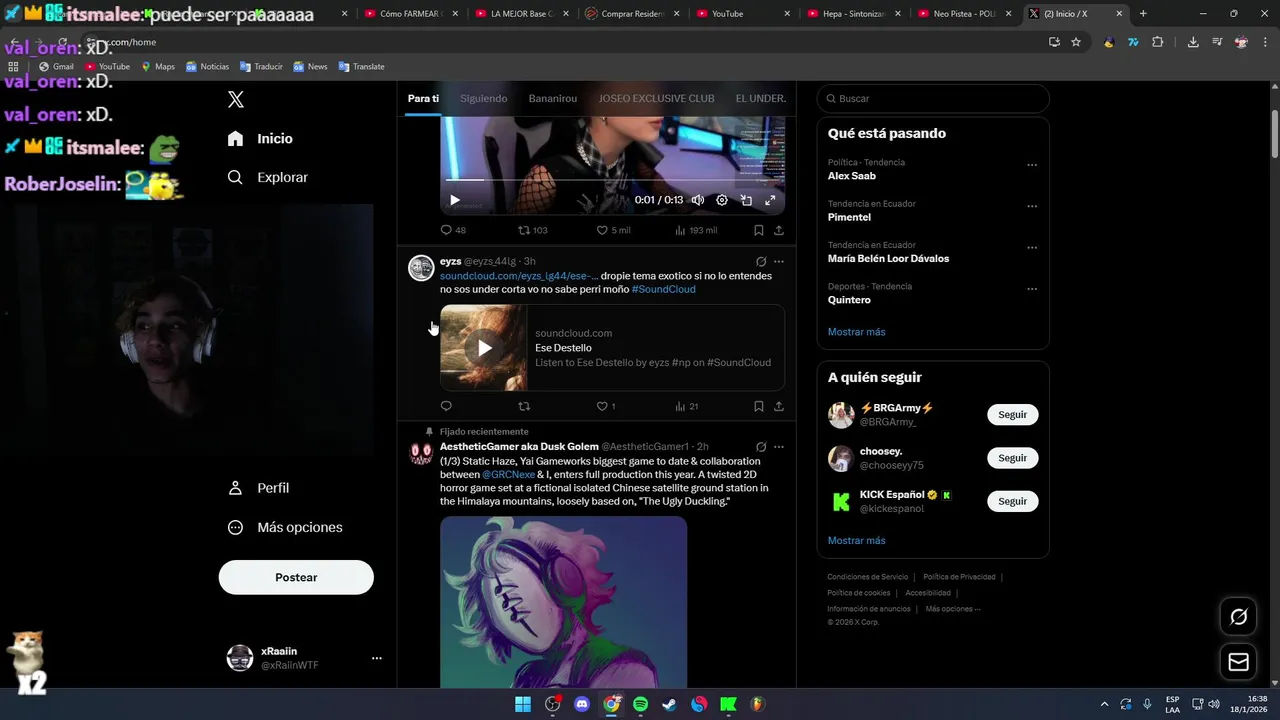
Task: Open the @GRCNexe mention link
Action: (x=508, y=475)
